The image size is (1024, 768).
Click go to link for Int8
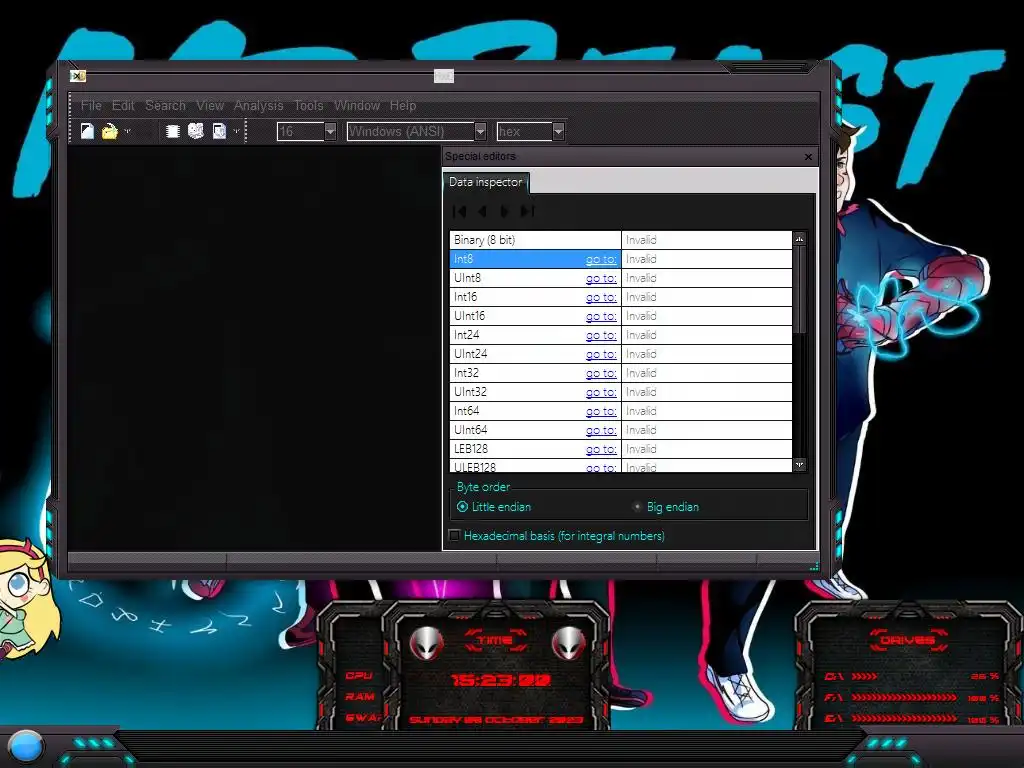click(x=601, y=259)
